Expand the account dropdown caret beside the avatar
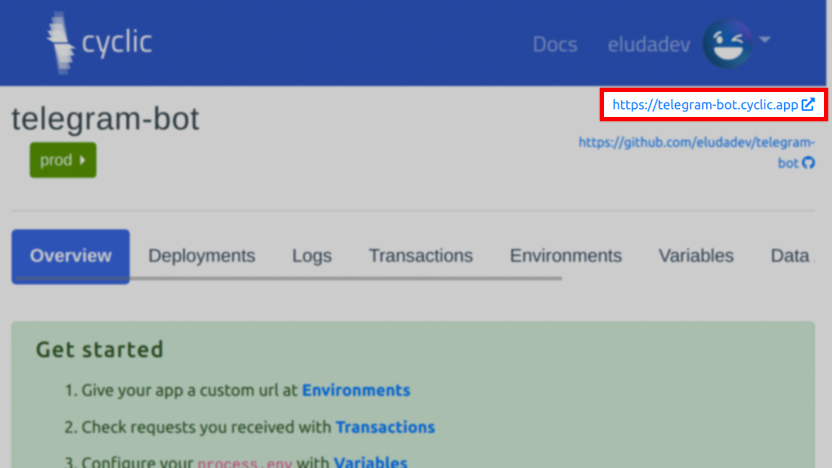The height and width of the screenshot is (468, 832). tap(765, 40)
